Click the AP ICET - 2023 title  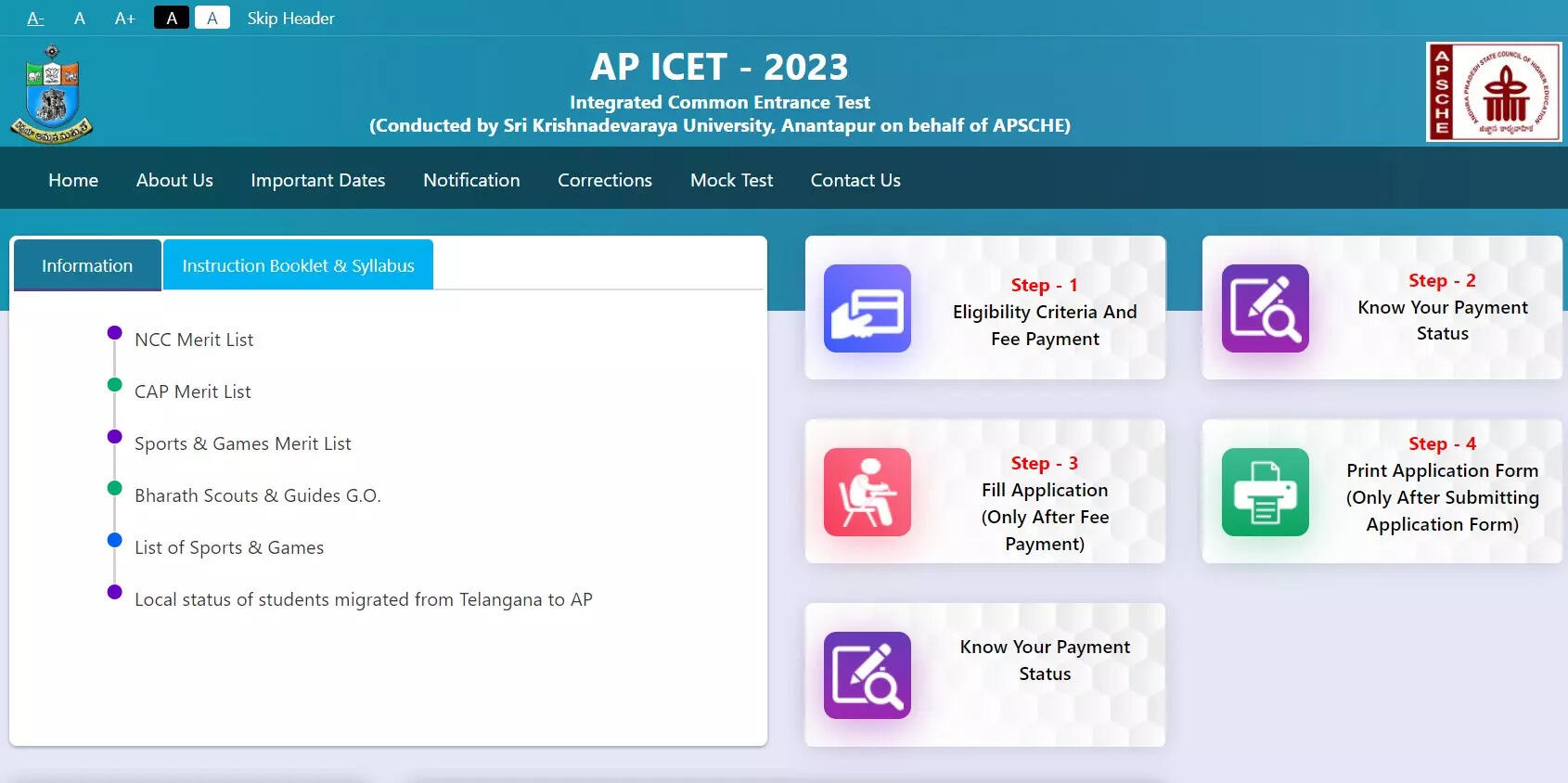click(x=719, y=67)
